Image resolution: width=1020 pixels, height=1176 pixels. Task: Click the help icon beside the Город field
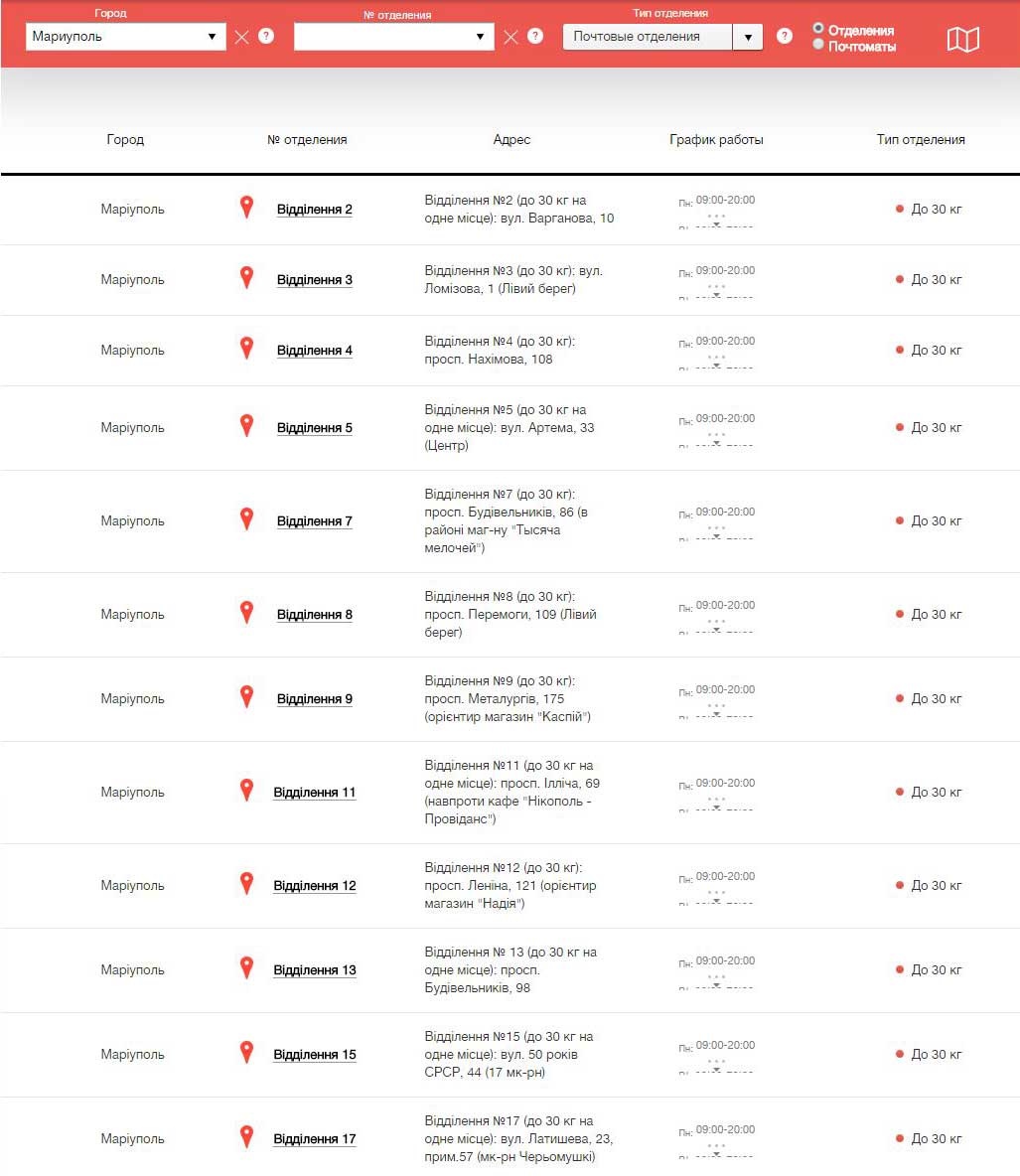[266, 37]
